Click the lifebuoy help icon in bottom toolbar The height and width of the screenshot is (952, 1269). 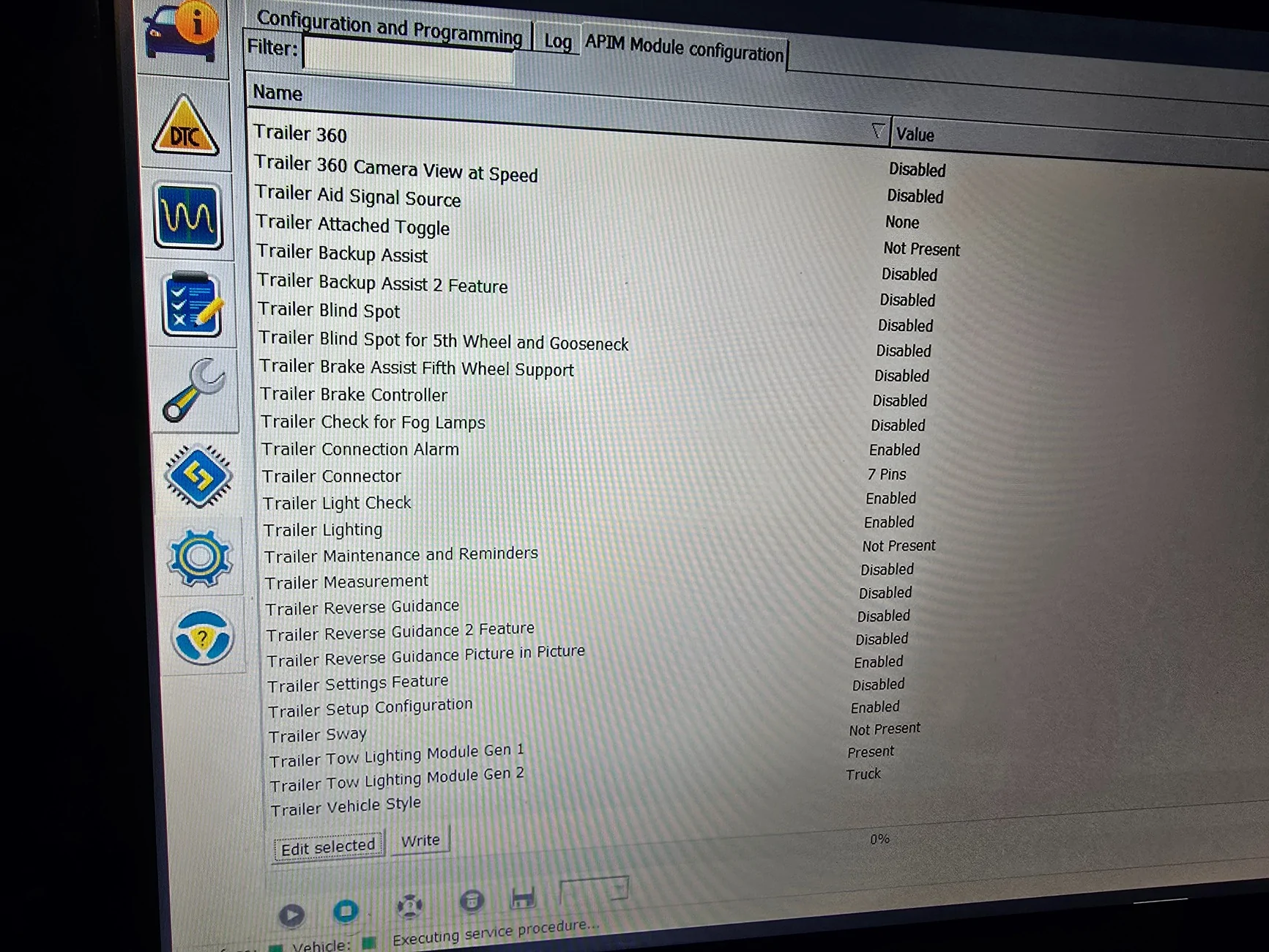point(409,906)
